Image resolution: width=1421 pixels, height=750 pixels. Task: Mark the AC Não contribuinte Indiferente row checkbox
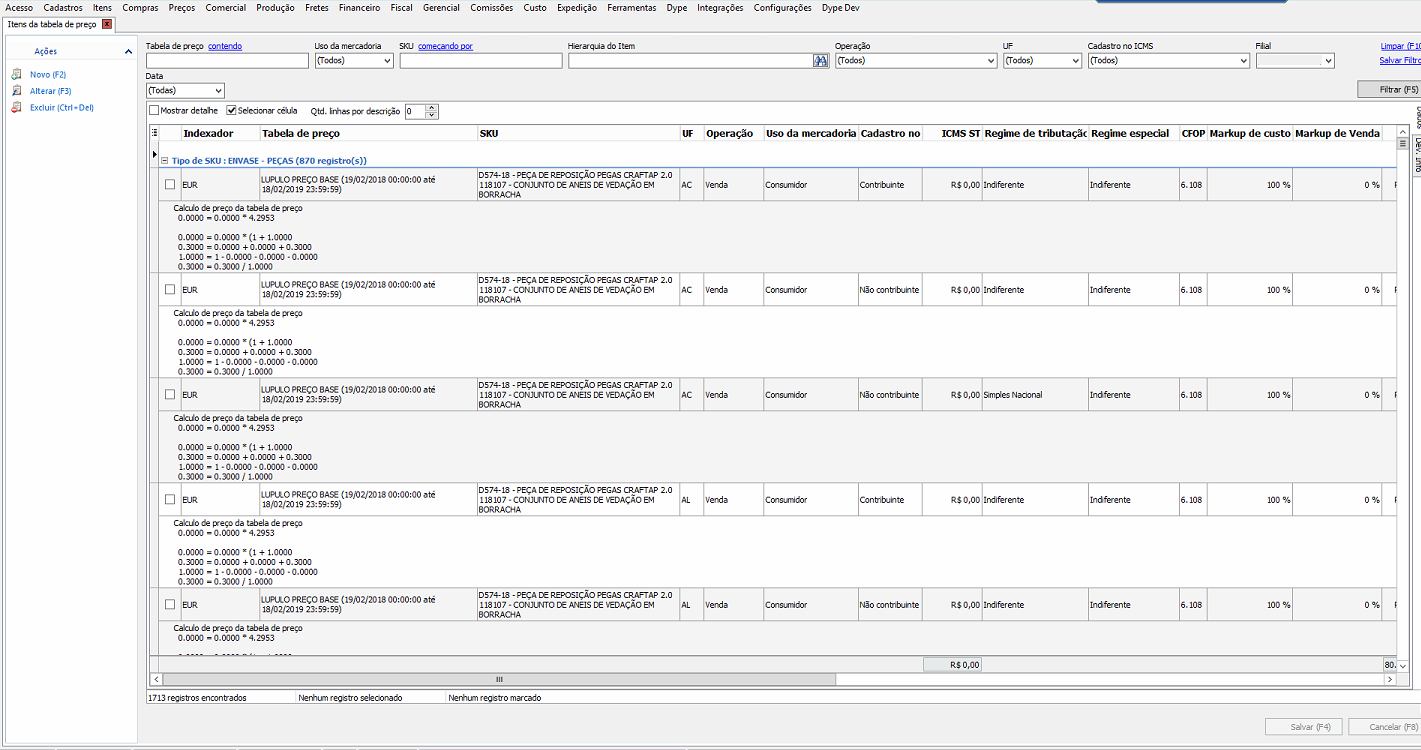(x=170, y=289)
